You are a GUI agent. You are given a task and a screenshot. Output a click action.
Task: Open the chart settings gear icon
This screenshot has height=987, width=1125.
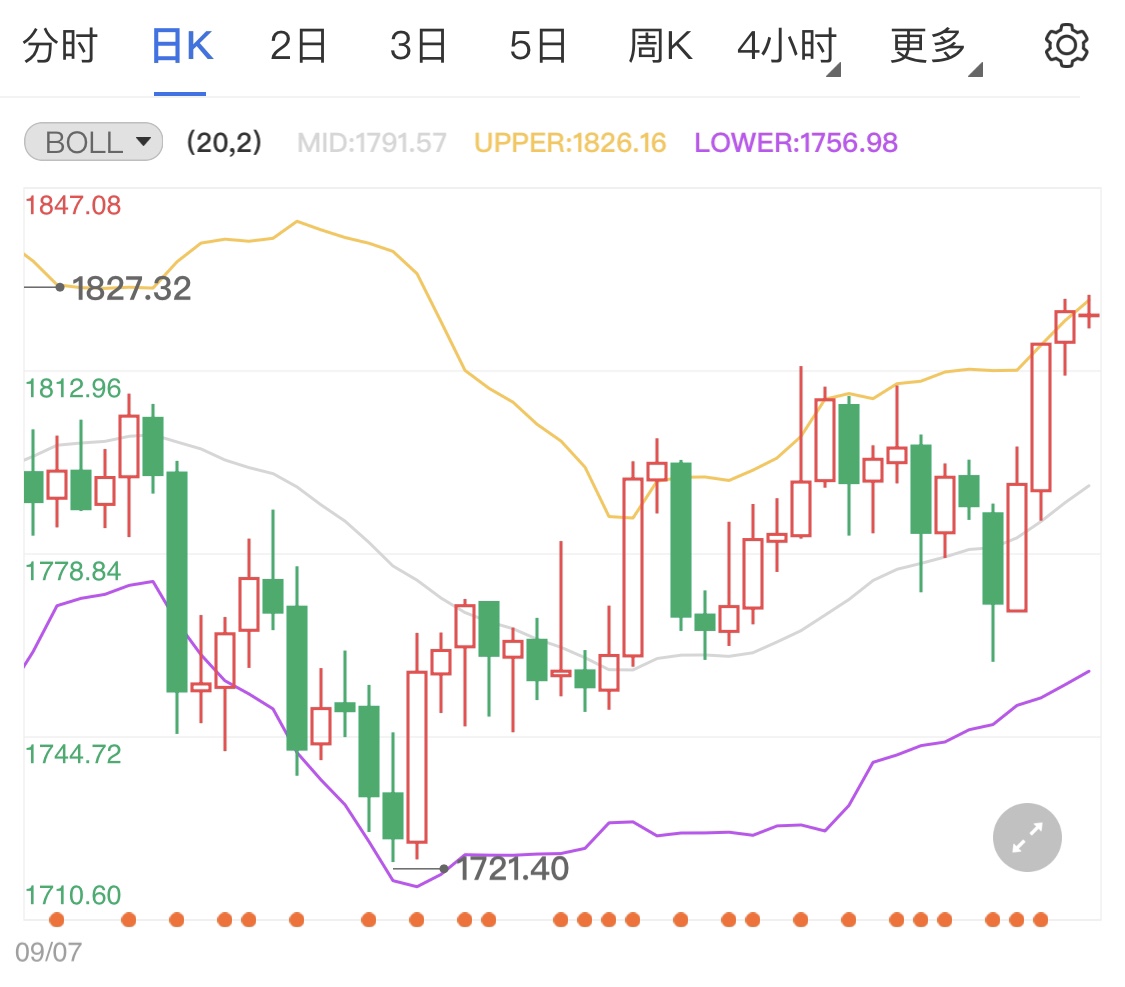[1066, 46]
